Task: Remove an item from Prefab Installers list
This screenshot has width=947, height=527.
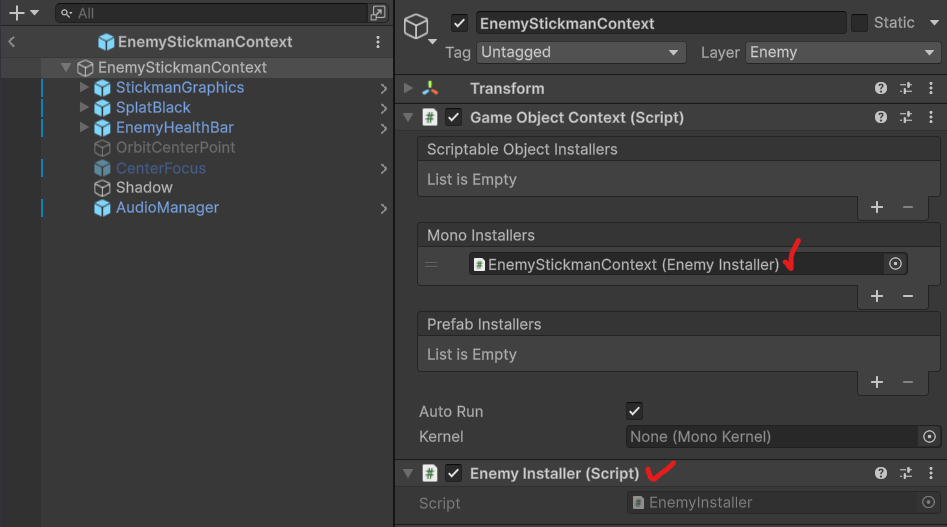Action: pos(908,382)
